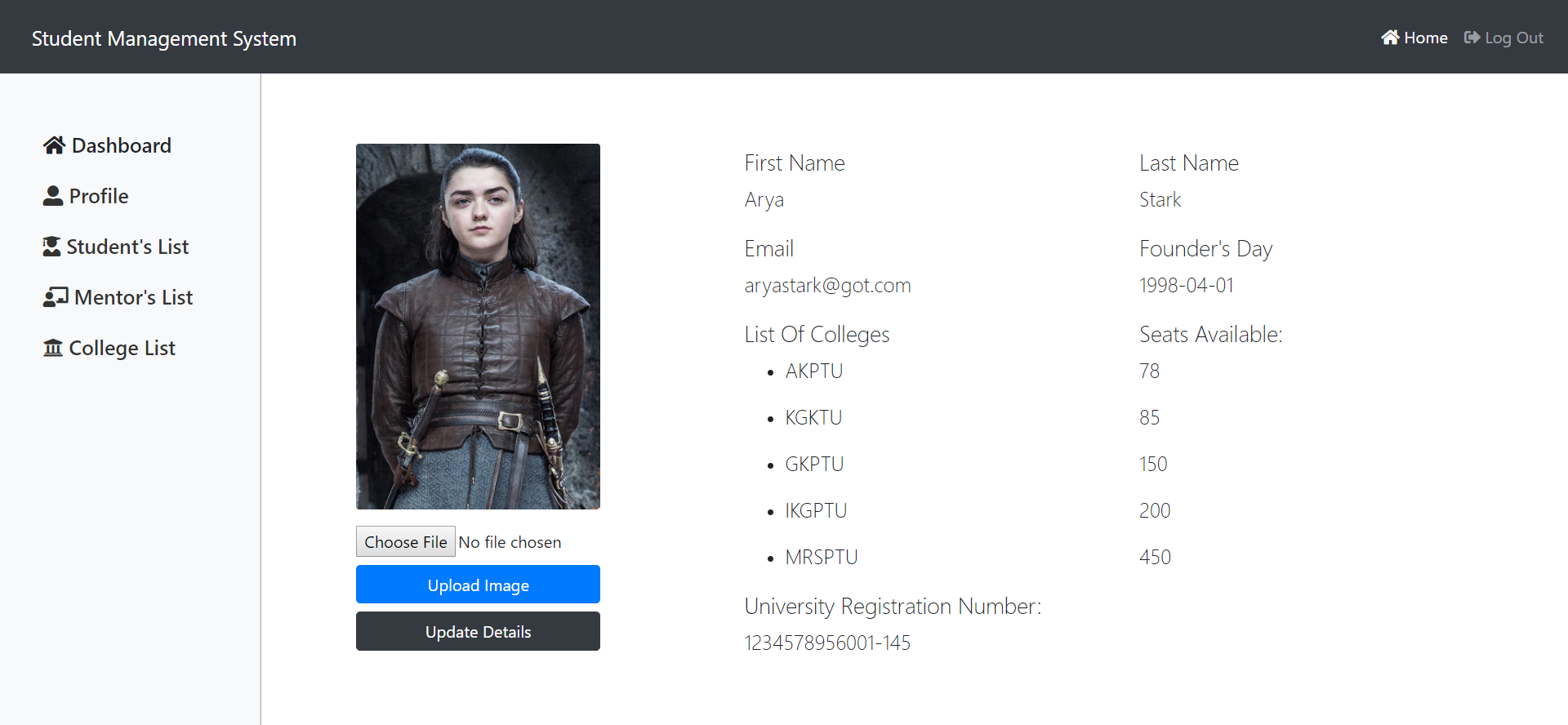Click the seats value 450
The image size is (1568, 725).
coord(1156,558)
